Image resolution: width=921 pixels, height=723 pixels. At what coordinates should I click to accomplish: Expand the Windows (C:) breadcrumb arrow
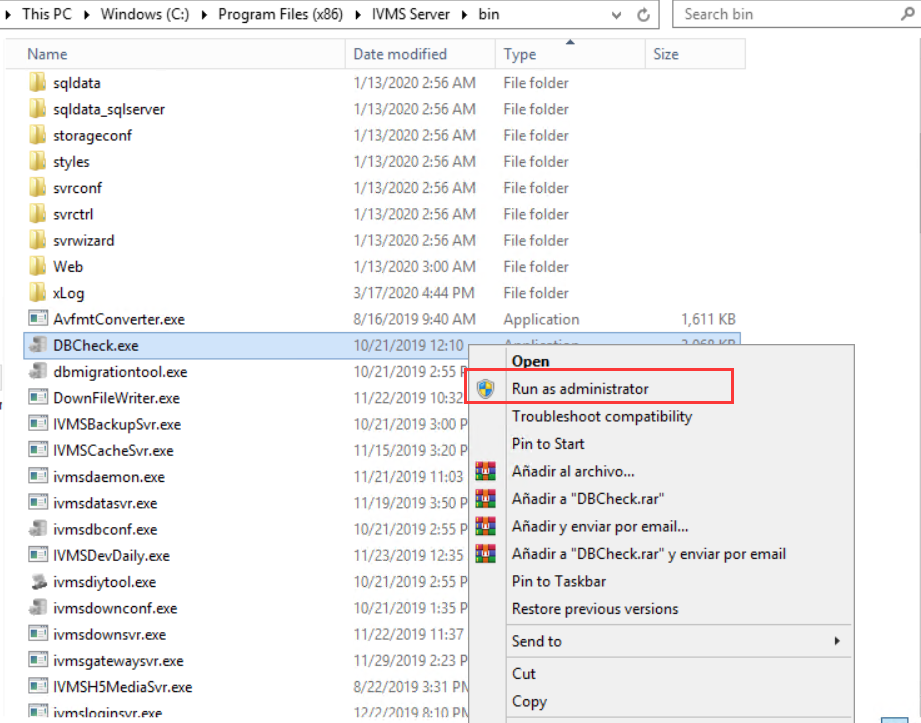(x=204, y=15)
